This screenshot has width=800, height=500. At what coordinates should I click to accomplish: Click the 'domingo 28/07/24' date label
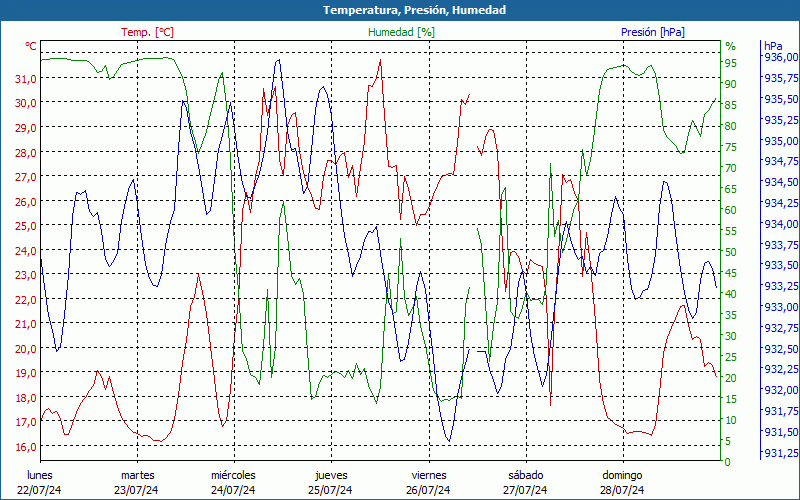(622, 483)
